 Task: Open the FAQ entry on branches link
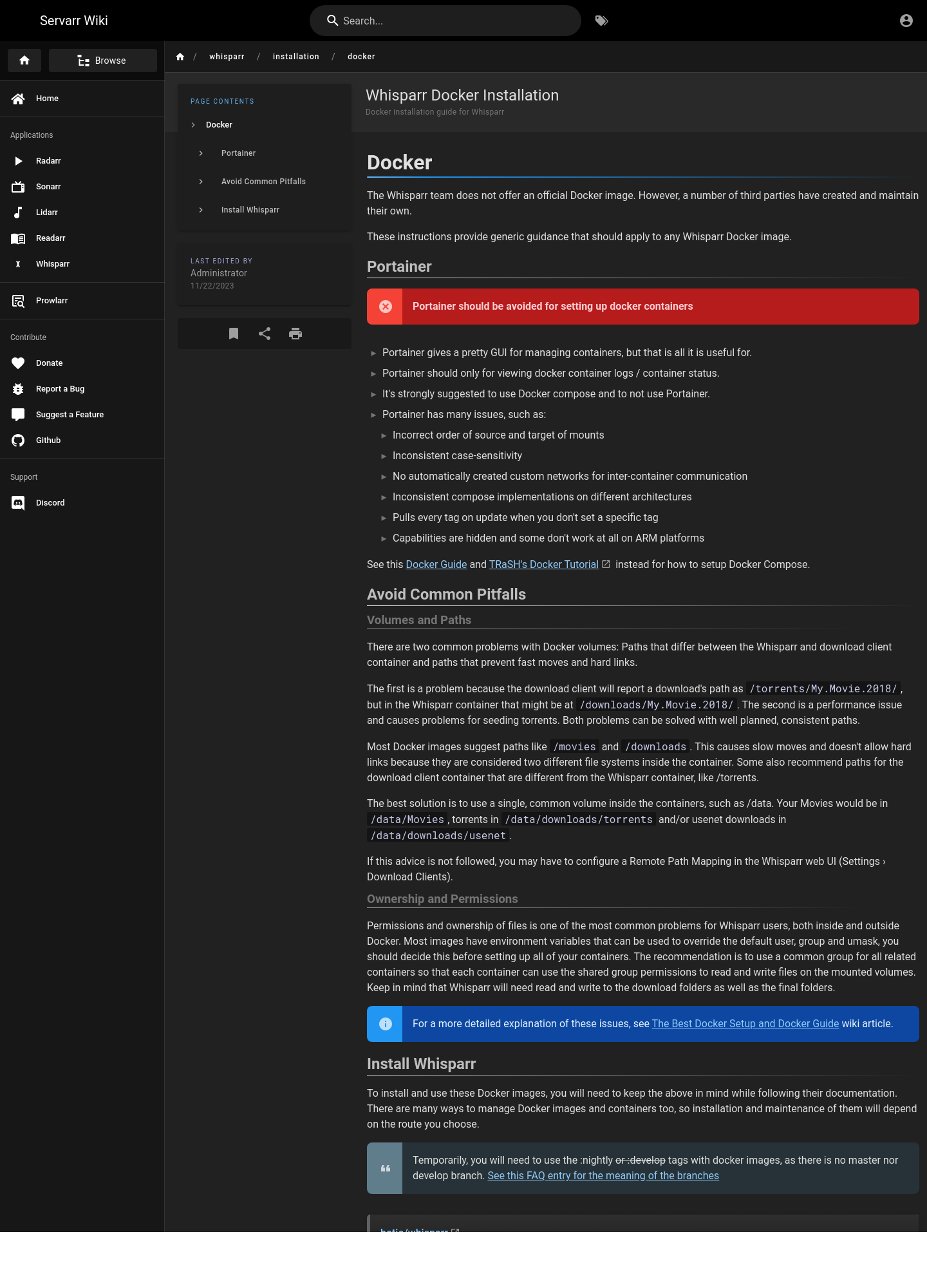coord(603,1176)
